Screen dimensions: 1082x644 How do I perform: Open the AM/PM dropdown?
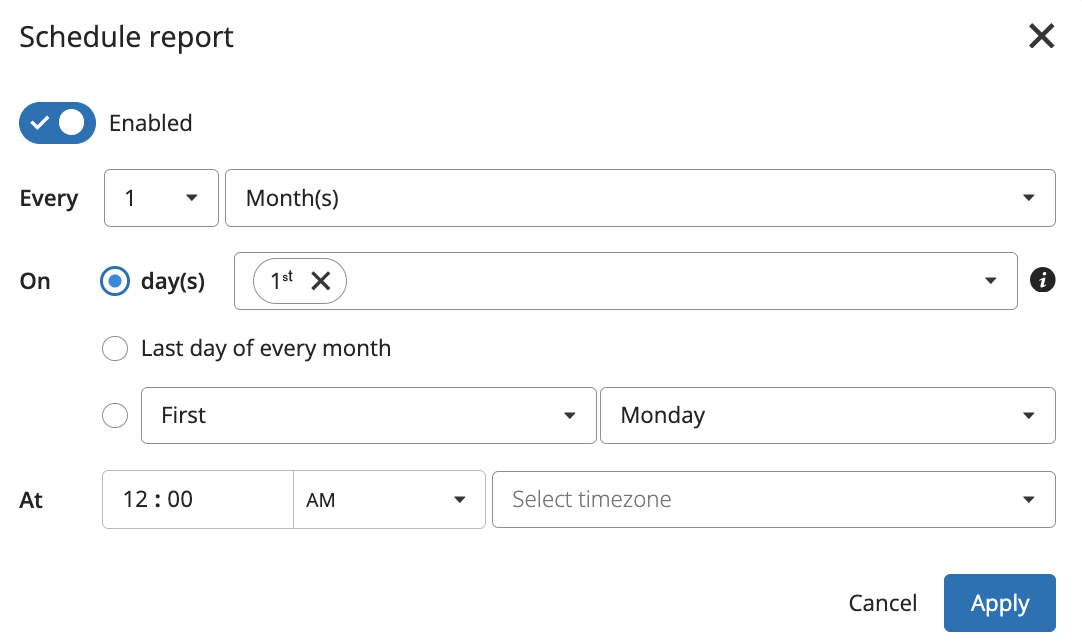[x=388, y=499]
